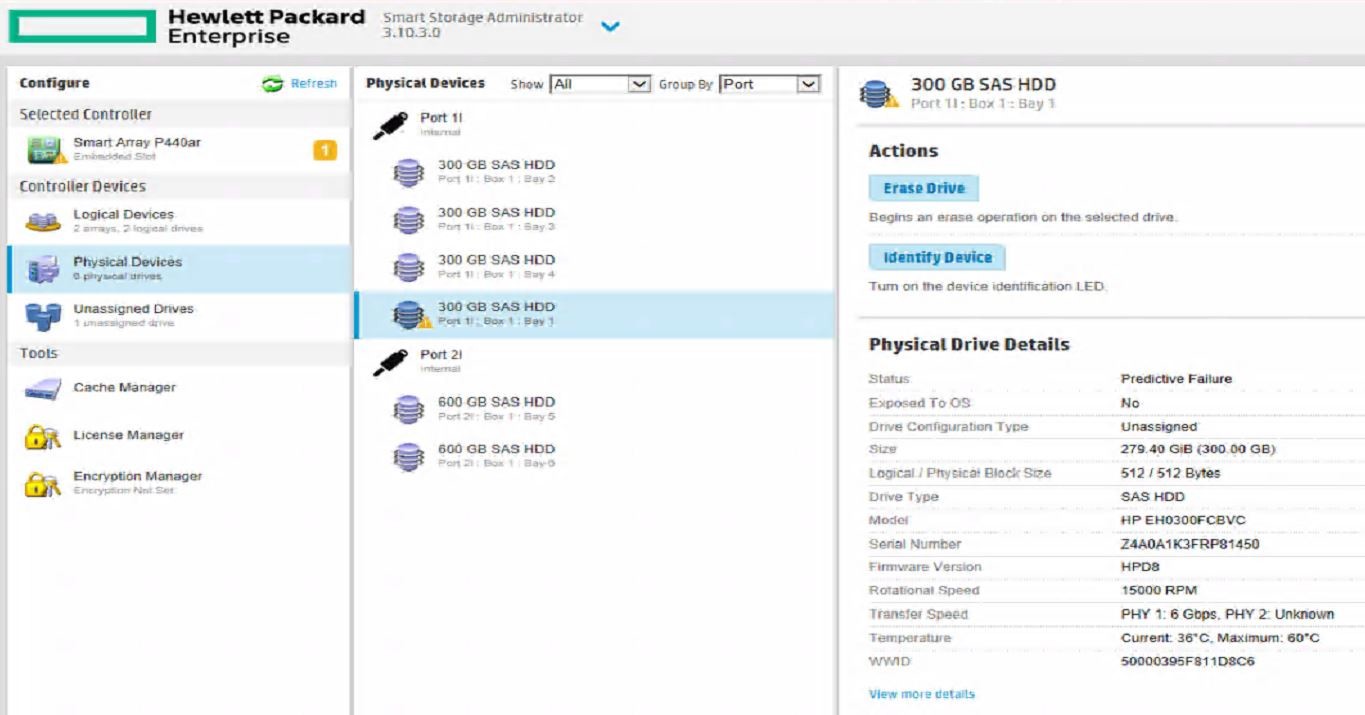
Task: Open Logical Devices via its icon
Action: (x=43, y=222)
